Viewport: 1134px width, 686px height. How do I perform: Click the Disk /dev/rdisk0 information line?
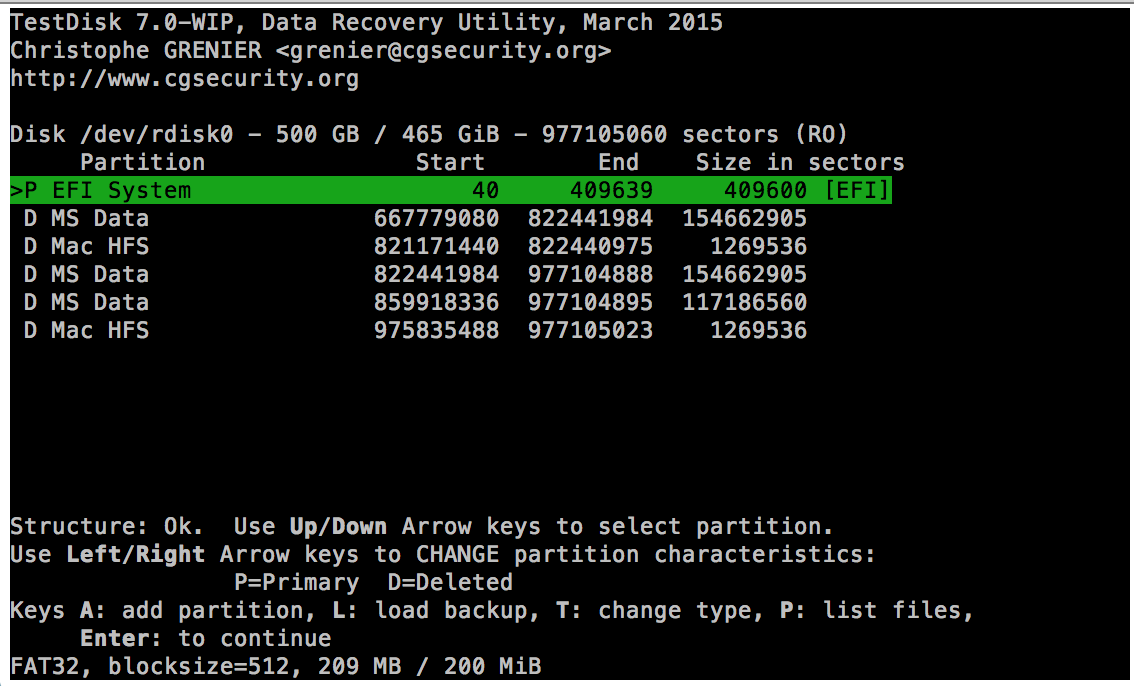pos(429,134)
